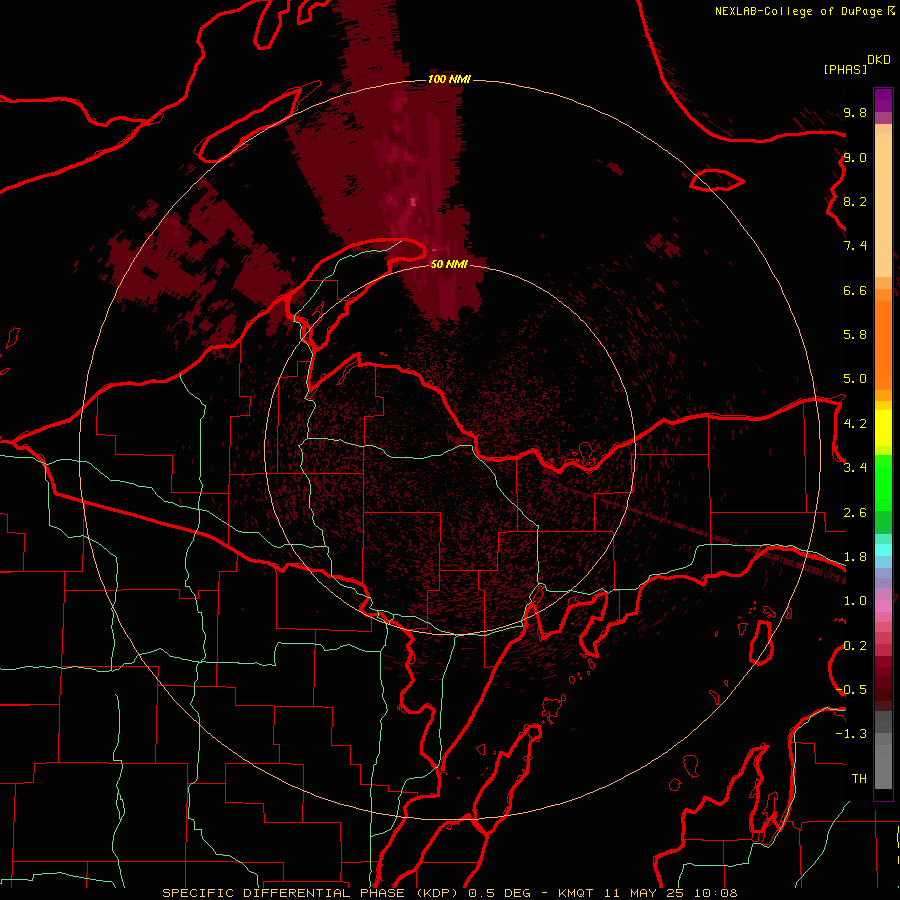Click the TH legend label

(x=859, y=779)
